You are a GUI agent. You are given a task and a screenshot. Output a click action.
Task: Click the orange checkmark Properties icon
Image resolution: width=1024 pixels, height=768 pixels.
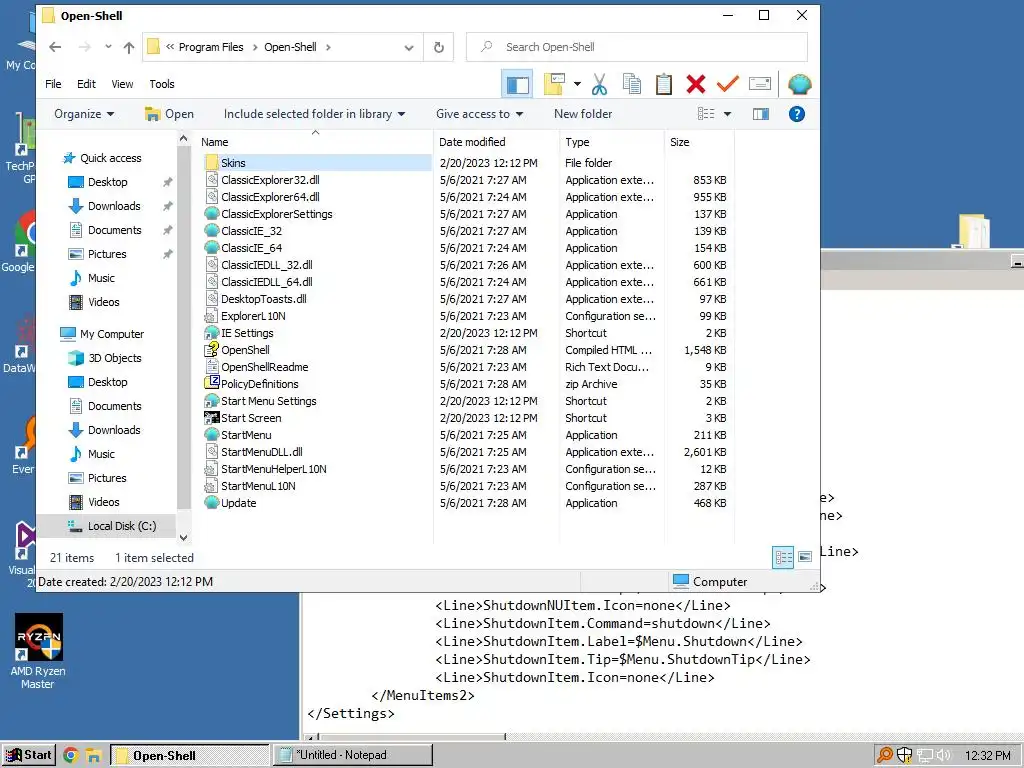tap(728, 84)
